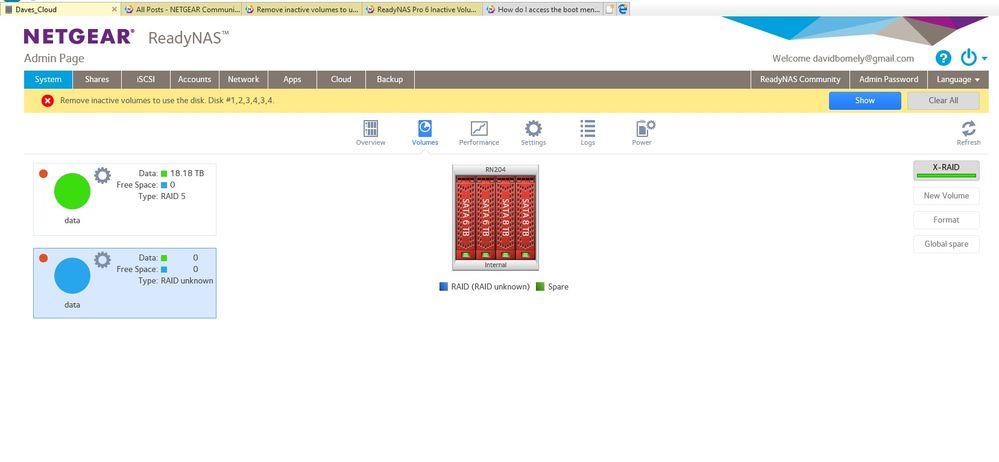Close the Daves_Cloud browser tab
Image resolution: width=999 pixels, height=462 pixels.
[114, 10]
